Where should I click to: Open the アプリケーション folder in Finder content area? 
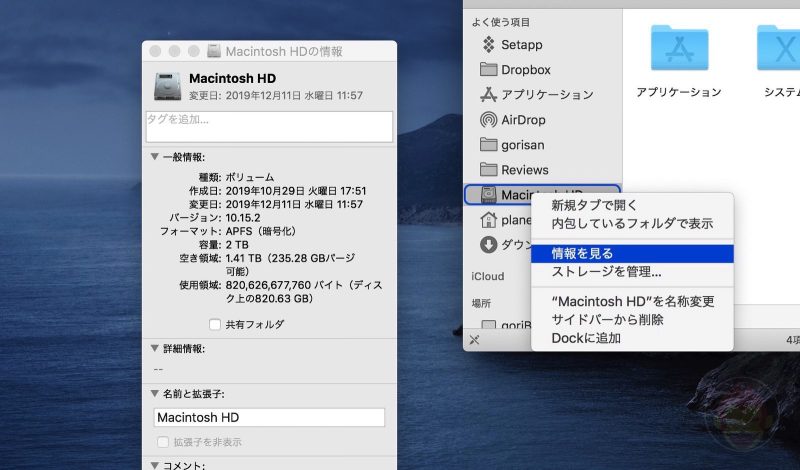coord(679,48)
